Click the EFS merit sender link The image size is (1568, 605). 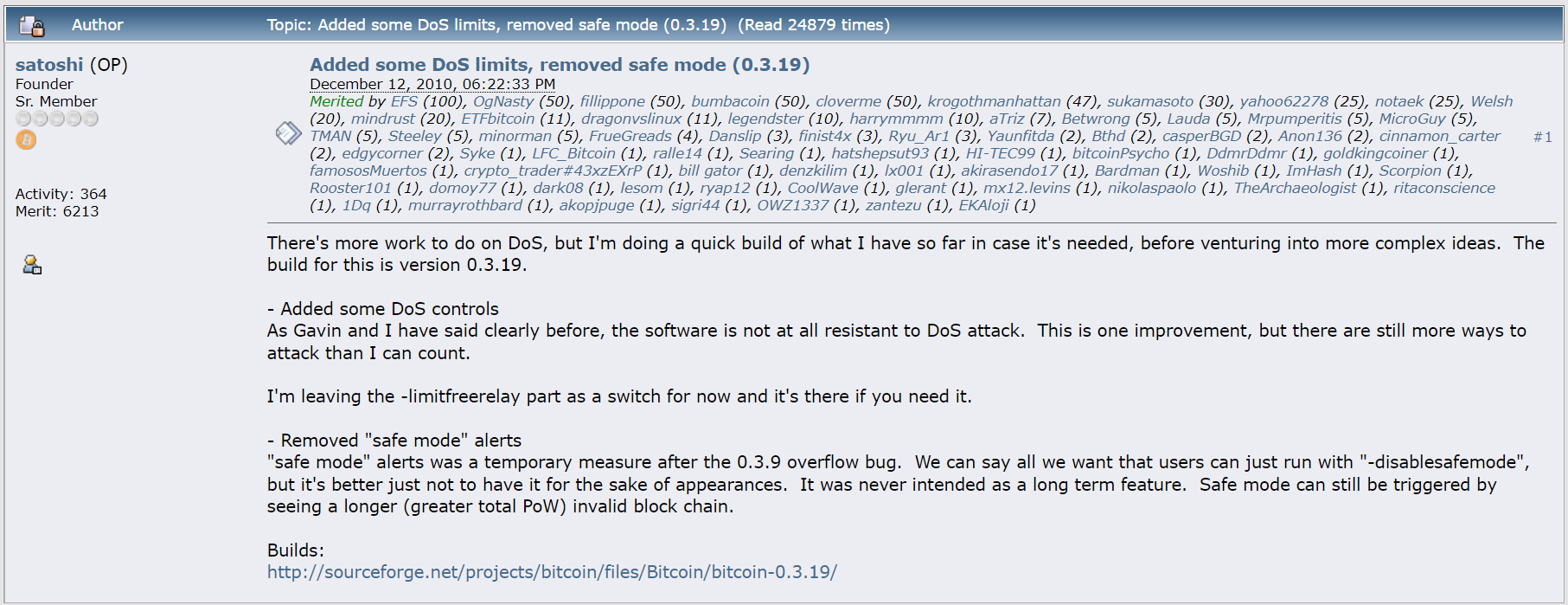click(402, 101)
